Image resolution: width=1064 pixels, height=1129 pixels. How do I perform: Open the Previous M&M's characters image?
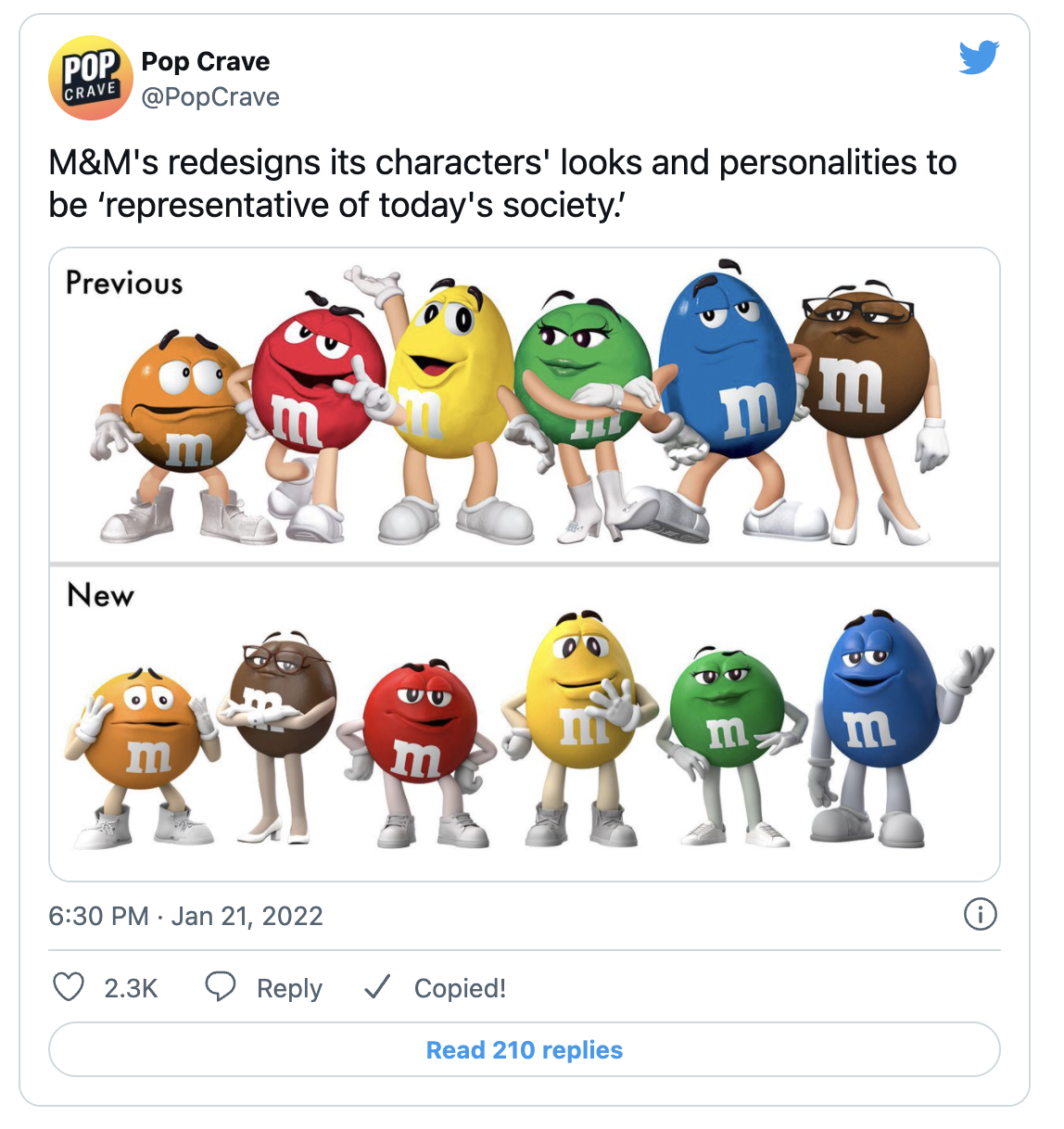[x=525, y=405]
